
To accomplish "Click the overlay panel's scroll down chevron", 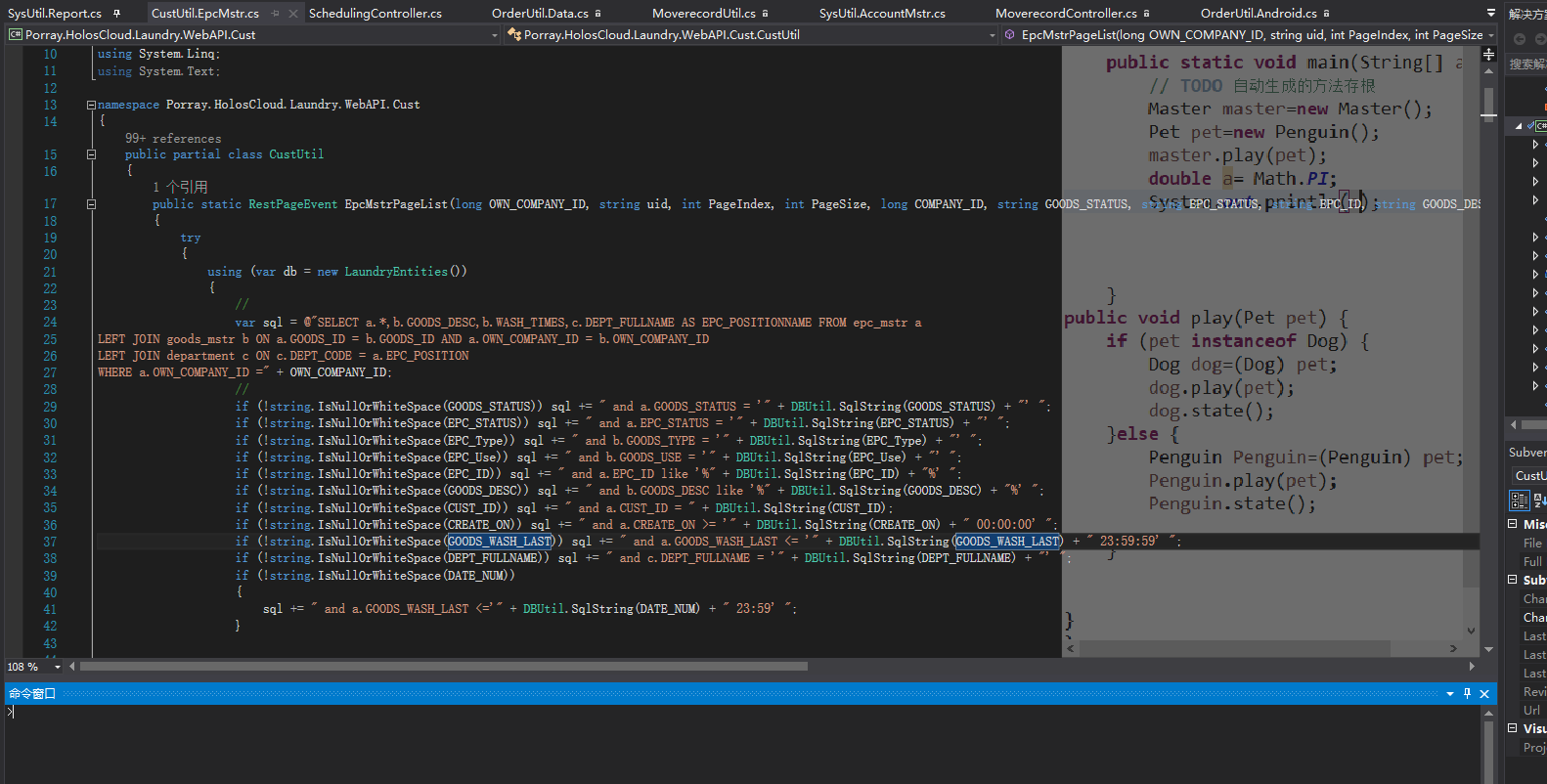I will (1471, 632).
